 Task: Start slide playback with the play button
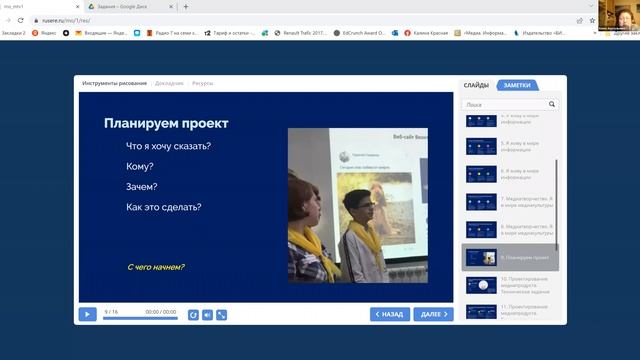click(x=87, y=314)
